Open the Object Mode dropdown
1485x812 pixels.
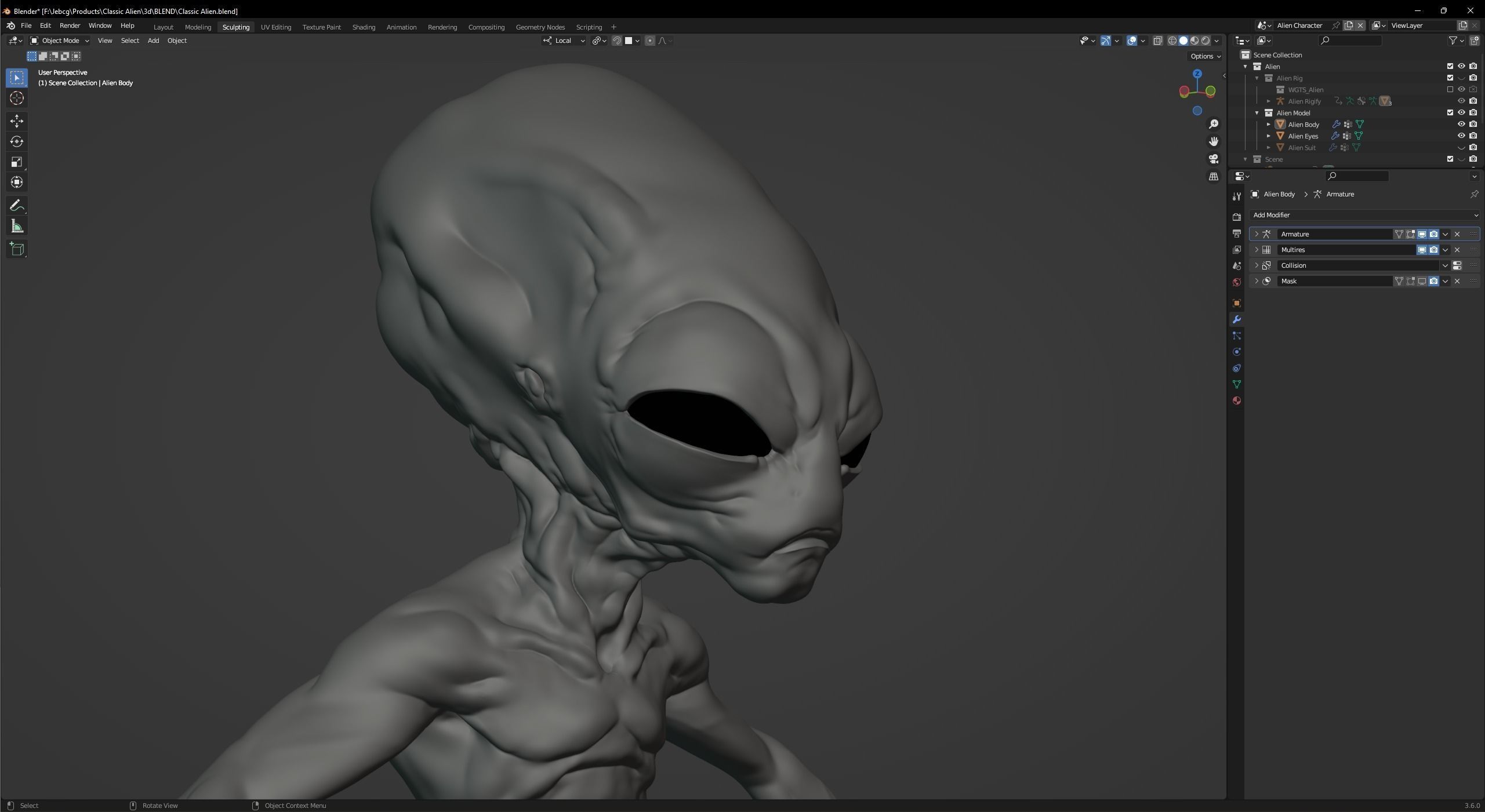tap(60, 41)
